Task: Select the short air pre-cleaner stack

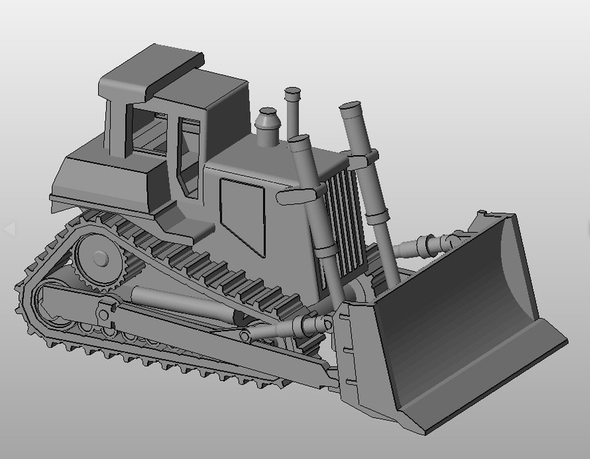Action: tap(267, 127)
